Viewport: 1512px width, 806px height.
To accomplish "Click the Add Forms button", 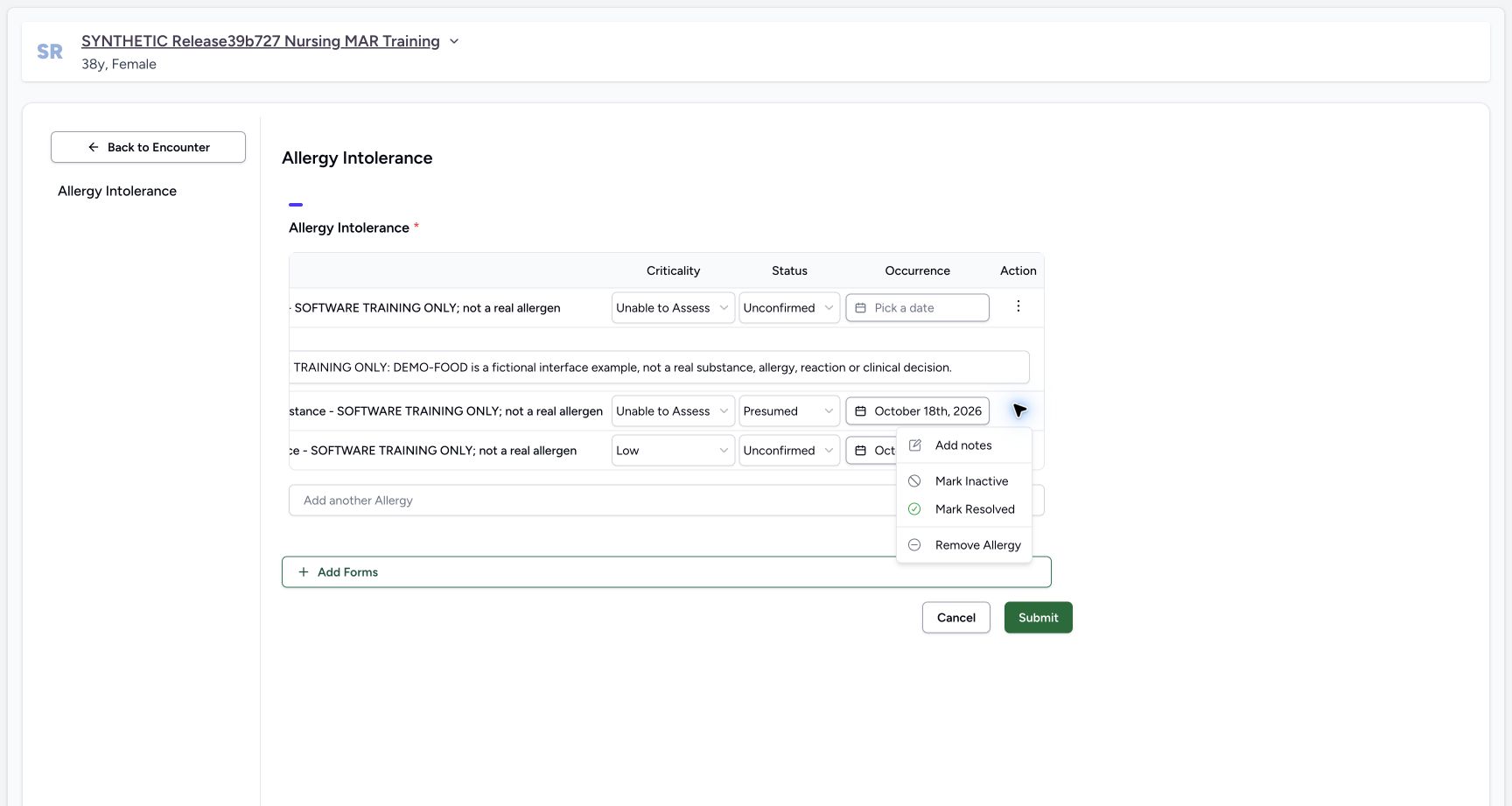I will [x=666, y=572].
